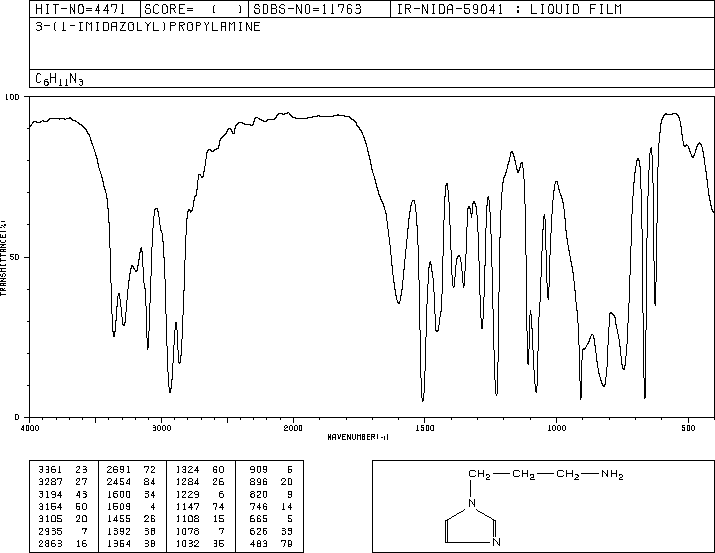Viewport: 715px width, 553px height.
Task: Pick the 1147 table value
Action: point(187,506)
